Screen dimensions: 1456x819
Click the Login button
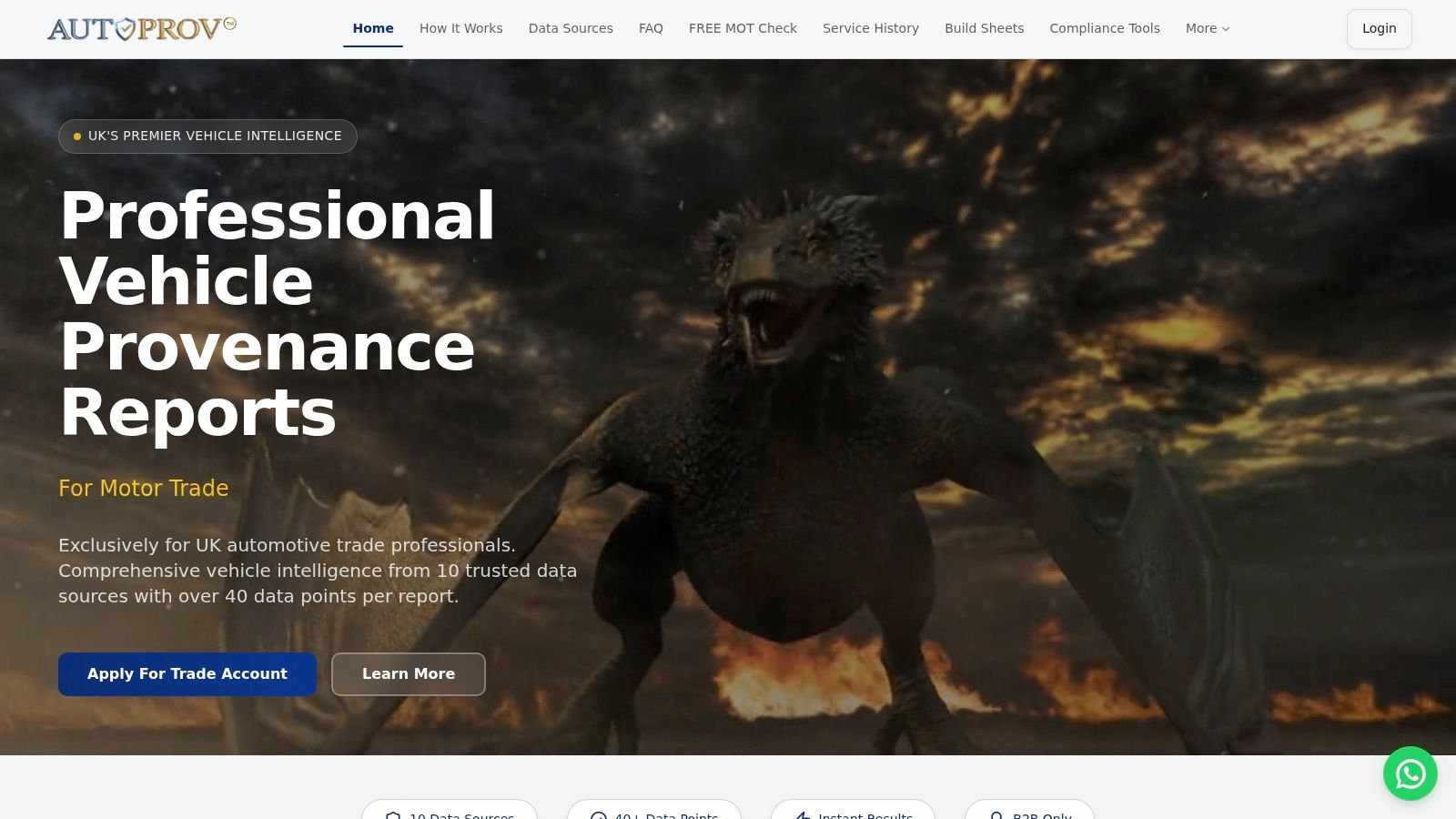click(x=1379, y=28)
